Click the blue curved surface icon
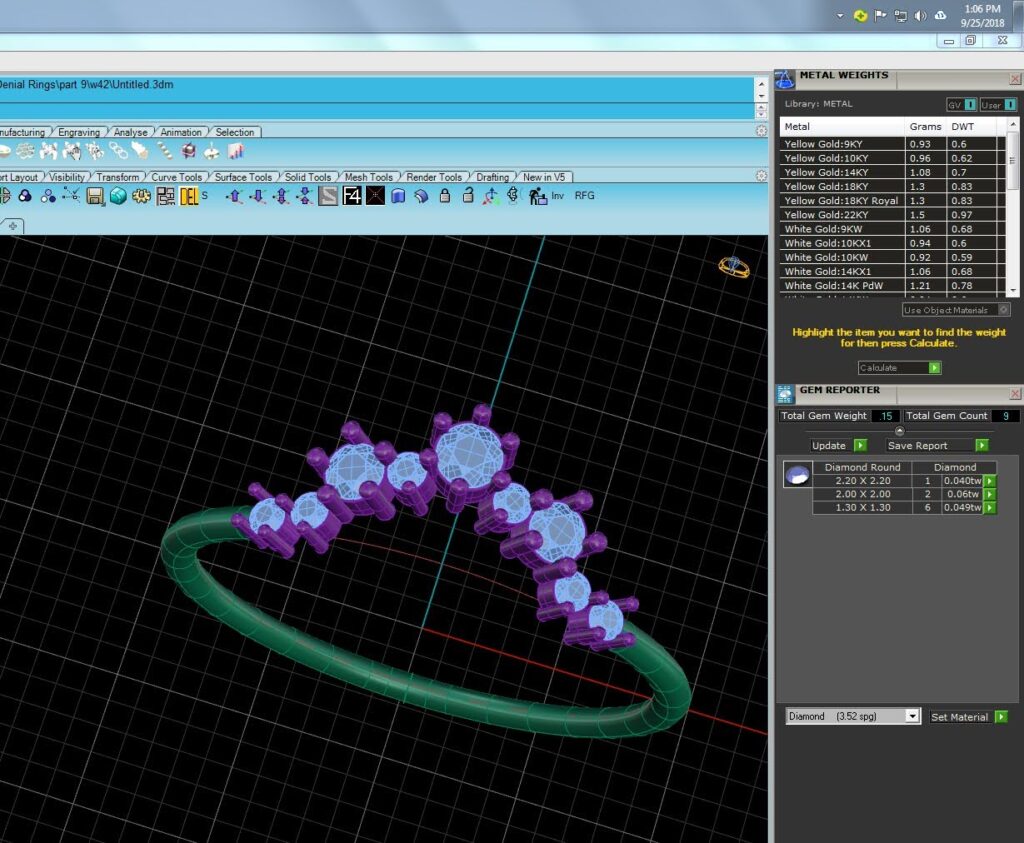This screenshot has height=843, width=1024. coord(421,196)
